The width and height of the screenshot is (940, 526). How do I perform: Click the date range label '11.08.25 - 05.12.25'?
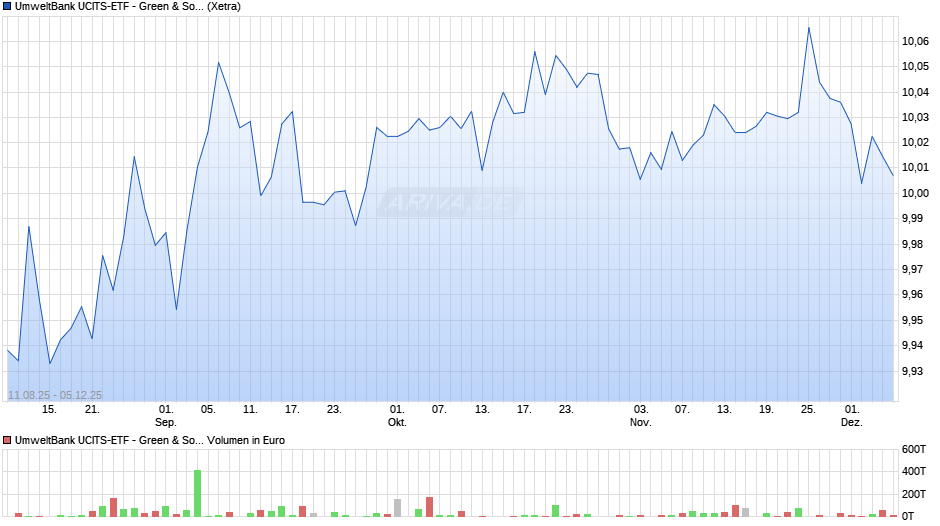(55, 395)
